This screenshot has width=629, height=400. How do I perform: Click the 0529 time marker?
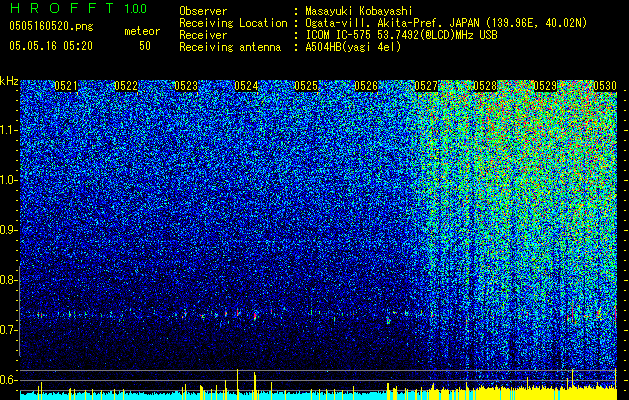[x=546, y=86]
